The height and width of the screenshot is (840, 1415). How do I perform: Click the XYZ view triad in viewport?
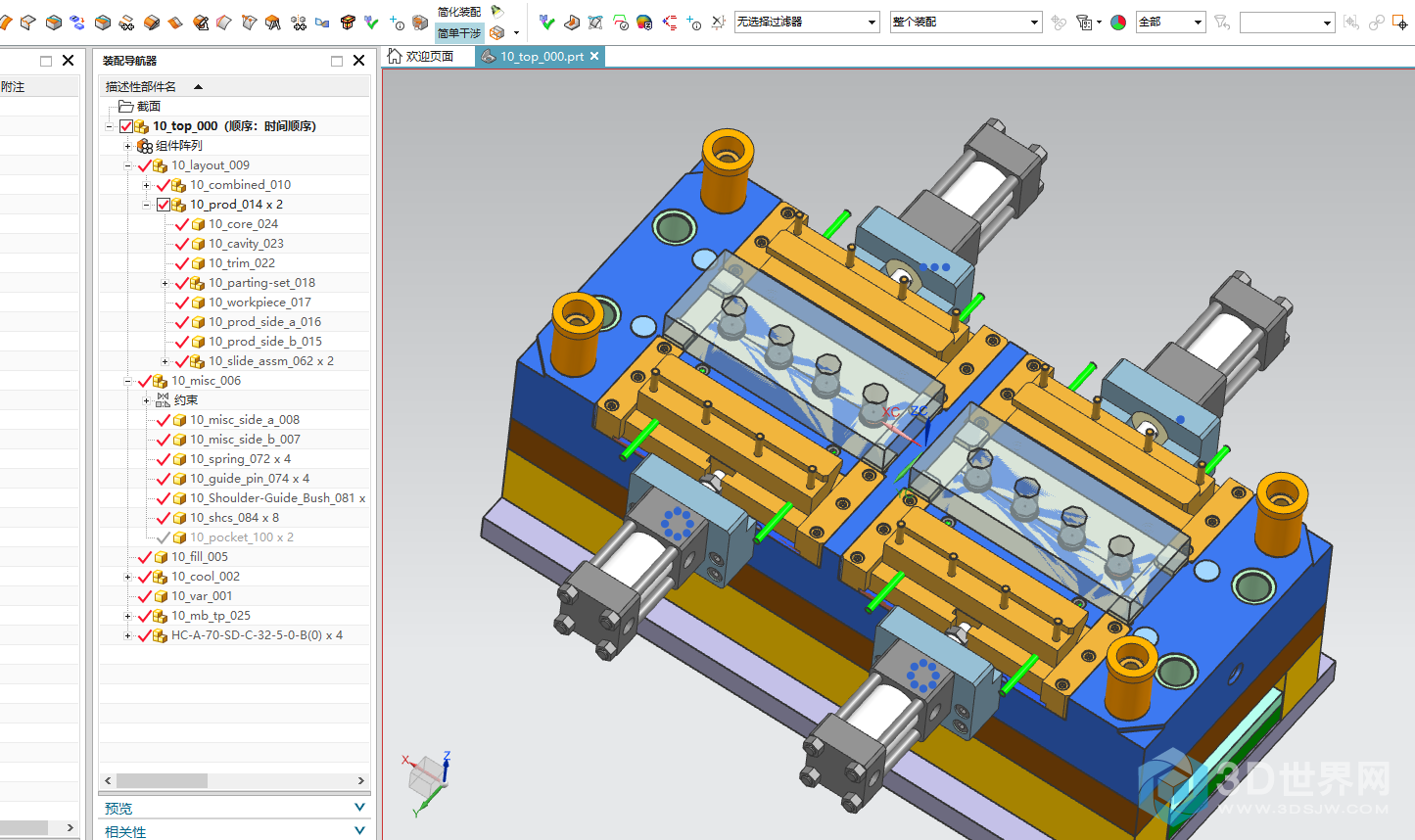[428, 783]
